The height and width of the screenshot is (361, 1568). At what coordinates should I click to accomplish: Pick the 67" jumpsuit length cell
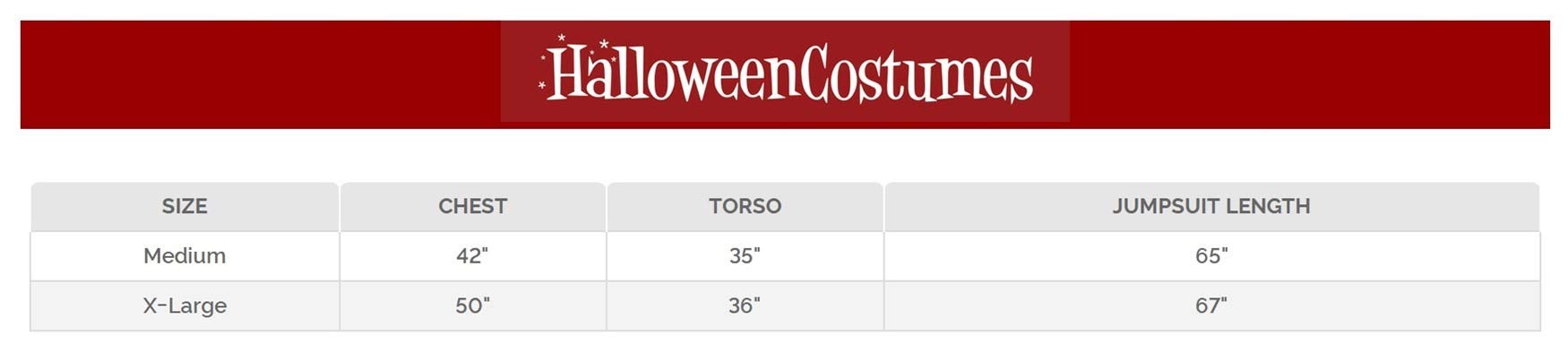(1210, 305)
